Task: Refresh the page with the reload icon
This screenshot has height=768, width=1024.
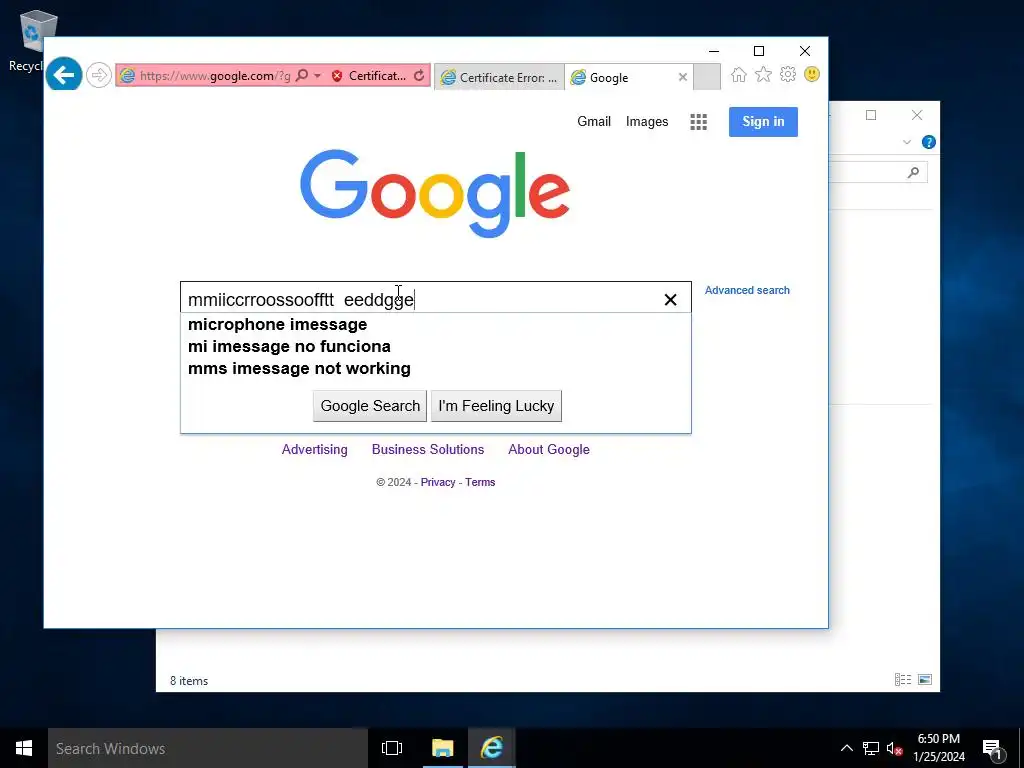Action: coord(419,76)
